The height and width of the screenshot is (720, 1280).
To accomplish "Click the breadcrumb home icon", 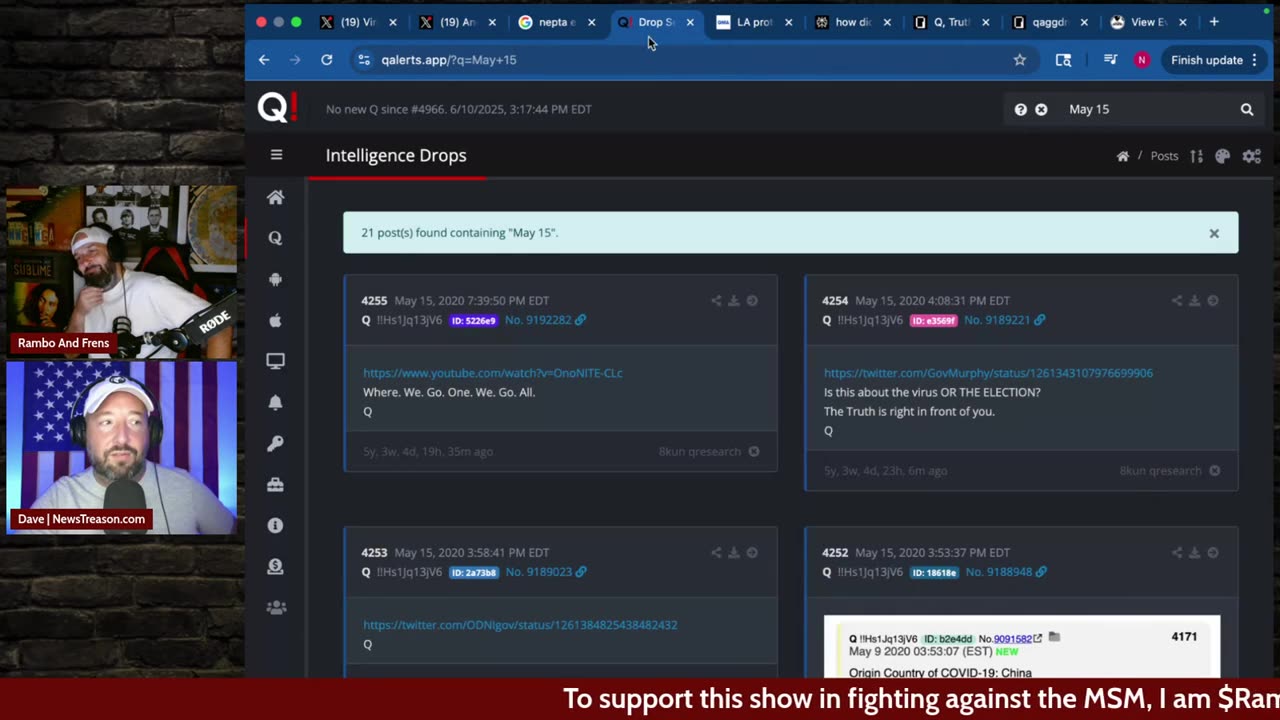I will tap(1123, 156).
